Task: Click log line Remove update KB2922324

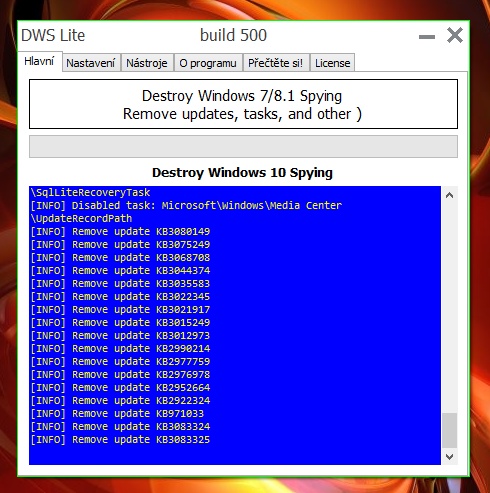Action: pyautogui.click(x=120, y=401)
